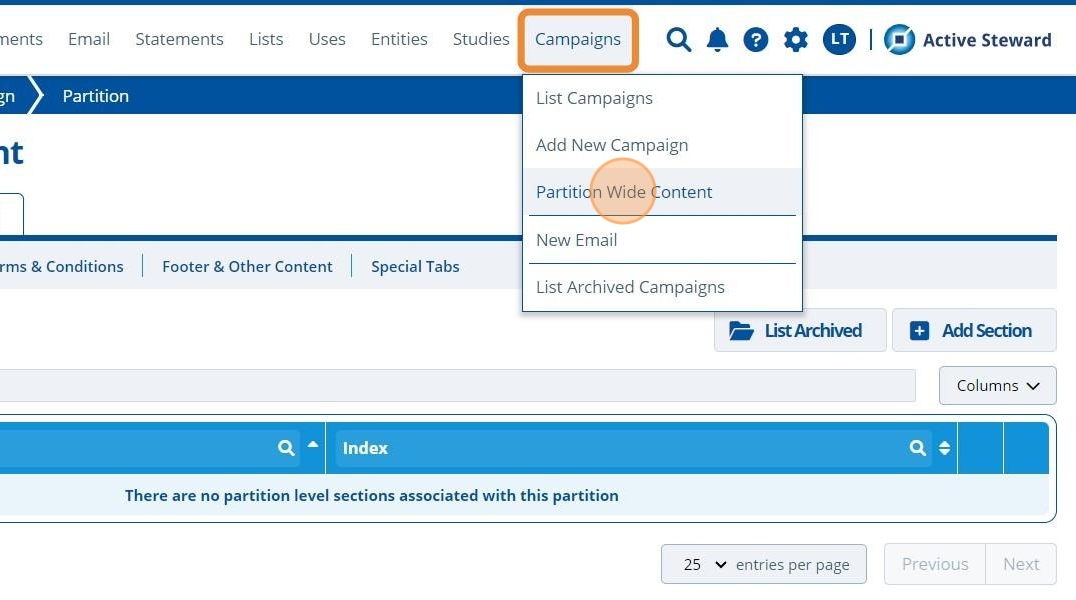Viewport: 1076px width, 600px height.
Task: Click the Add Section button
Action: pyautogui.click(x=973, y=331)
